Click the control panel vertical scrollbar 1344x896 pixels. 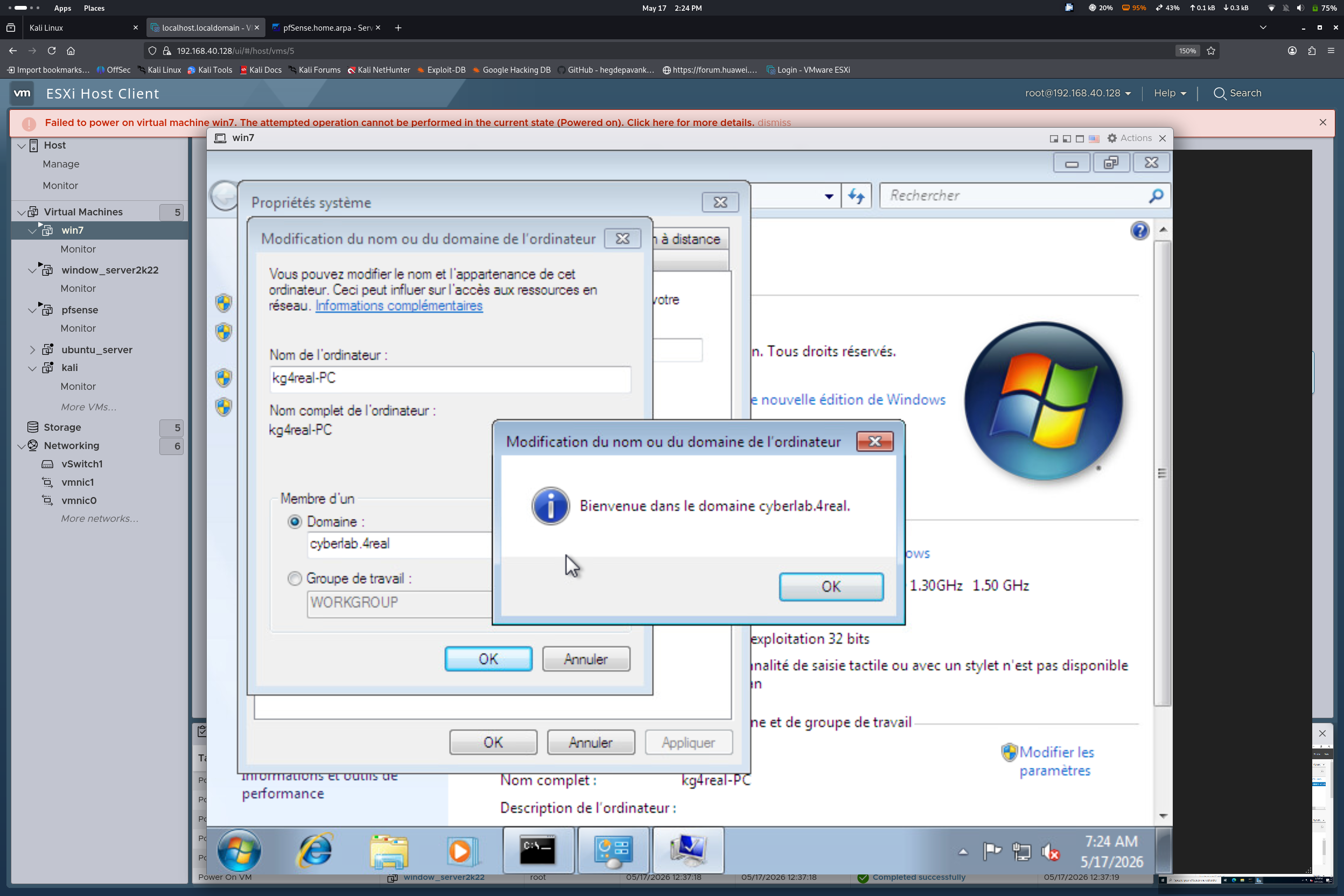(x=1163, y=473)
